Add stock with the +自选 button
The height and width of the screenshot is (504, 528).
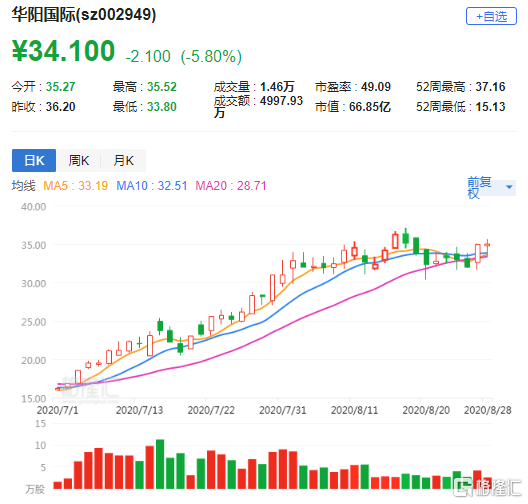(x=491, y=16)
